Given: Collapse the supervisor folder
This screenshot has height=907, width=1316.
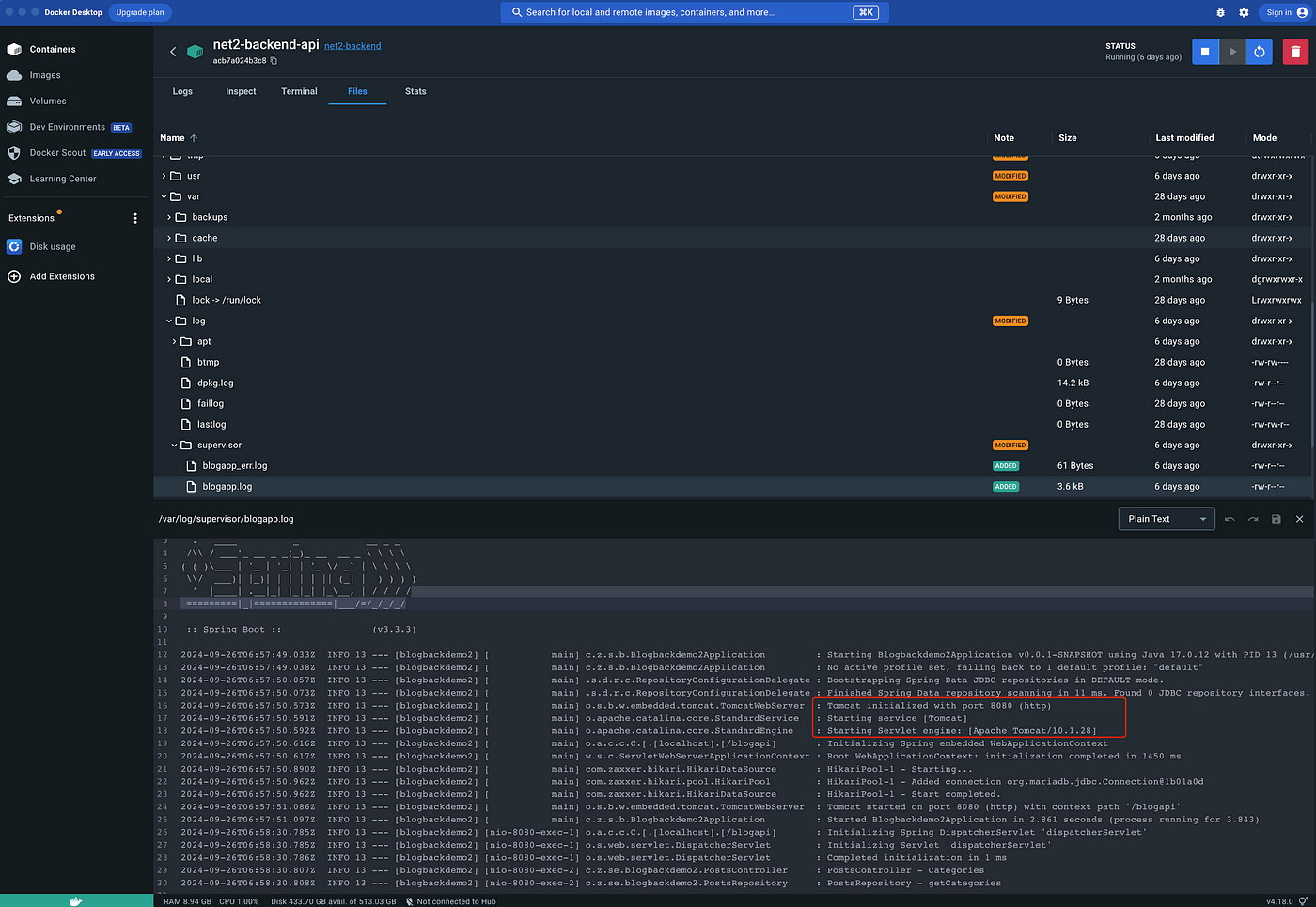Looking at the screenshot, I should pos(174,446).
